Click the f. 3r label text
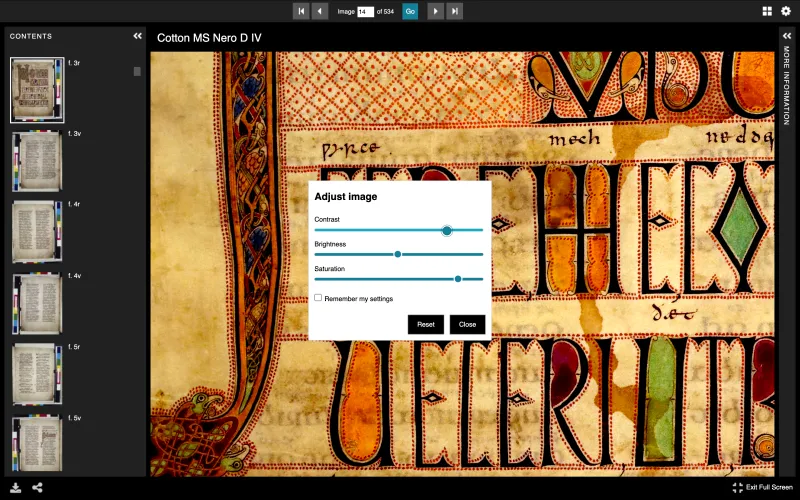This screenshot has width=800, height=500. tap(74, 63)
